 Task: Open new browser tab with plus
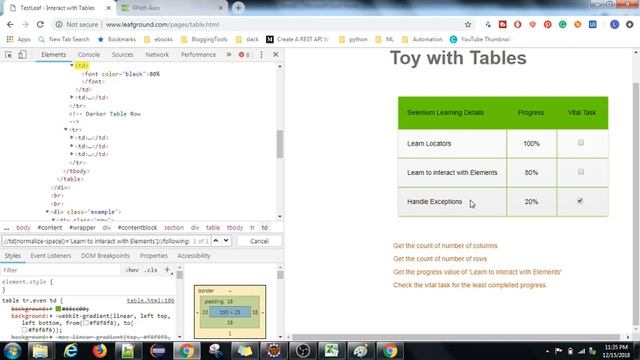pyautogui.click(x=238, y=8)
